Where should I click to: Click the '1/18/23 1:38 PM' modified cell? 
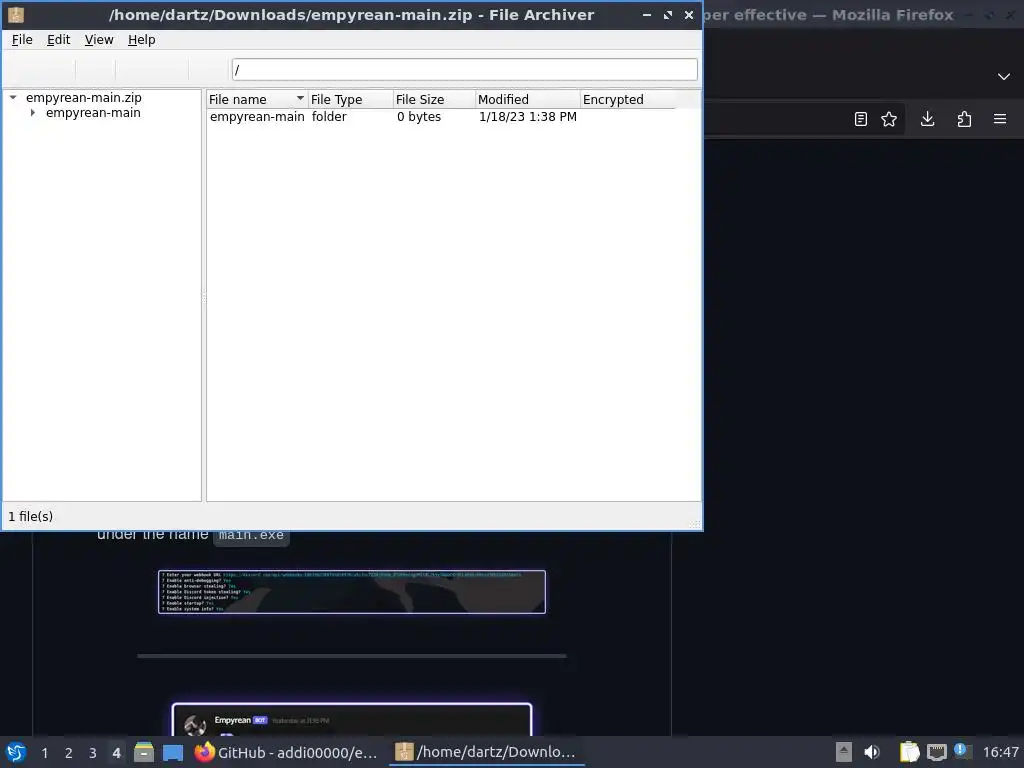pos(528,117)
